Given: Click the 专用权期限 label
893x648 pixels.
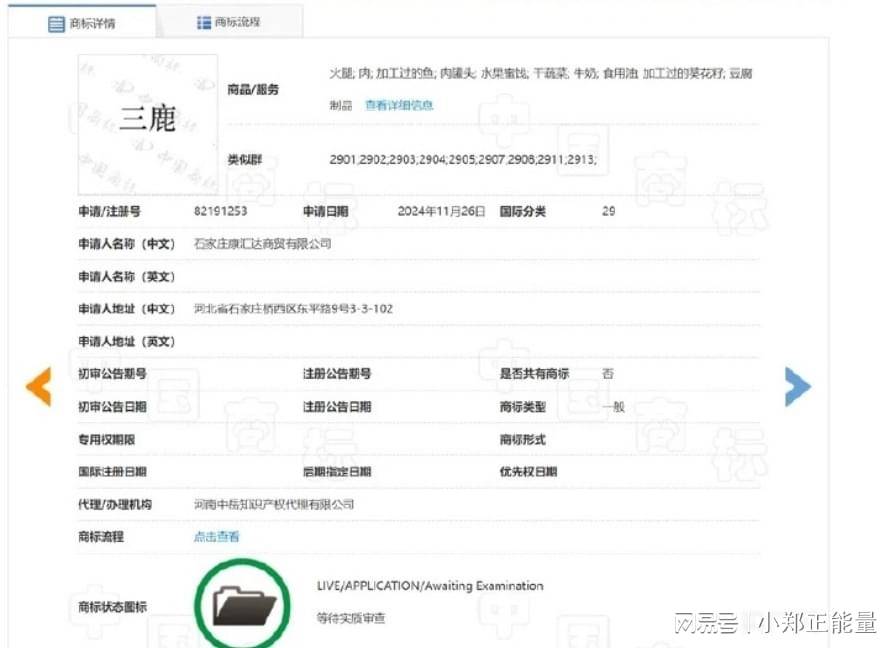Looking at the screenshot, I should tap(106, 439).
